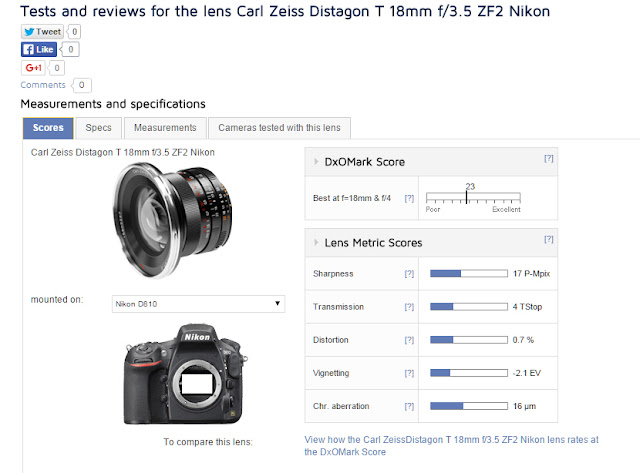The width and height of the screenshot is (640, 473).
Task: Expand the DxOMark Score section arrow
Action: (316, 162)
